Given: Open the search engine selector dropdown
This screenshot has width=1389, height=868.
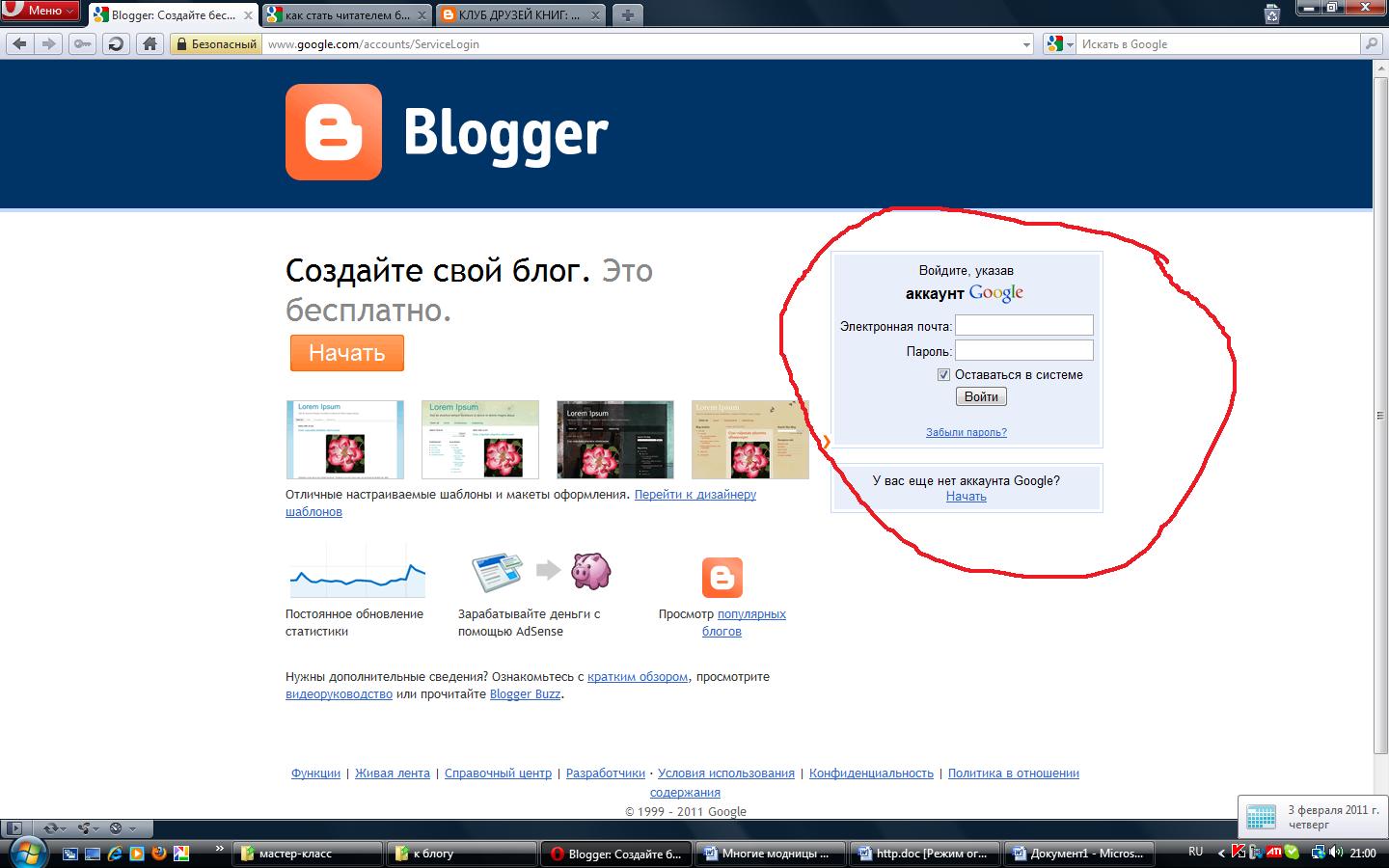Looking at the screenshot, I should point(1060,44).
